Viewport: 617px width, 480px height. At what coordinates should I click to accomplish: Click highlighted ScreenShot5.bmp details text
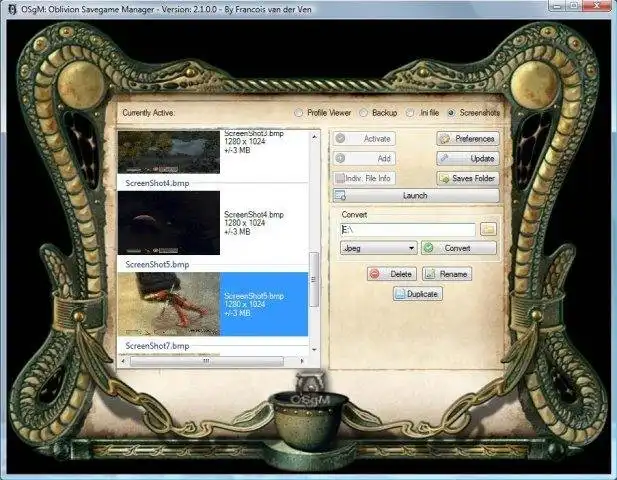click(254, 305)
